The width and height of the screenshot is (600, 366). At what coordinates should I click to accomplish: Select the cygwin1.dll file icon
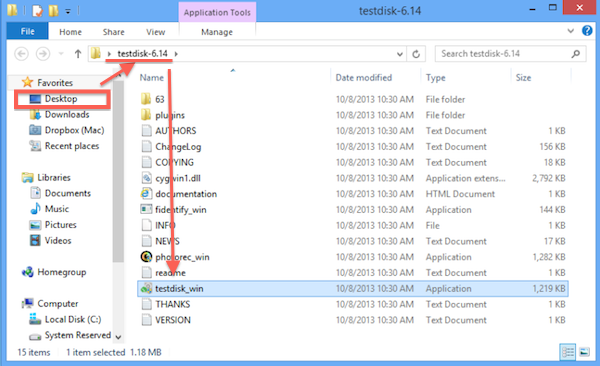146,178
